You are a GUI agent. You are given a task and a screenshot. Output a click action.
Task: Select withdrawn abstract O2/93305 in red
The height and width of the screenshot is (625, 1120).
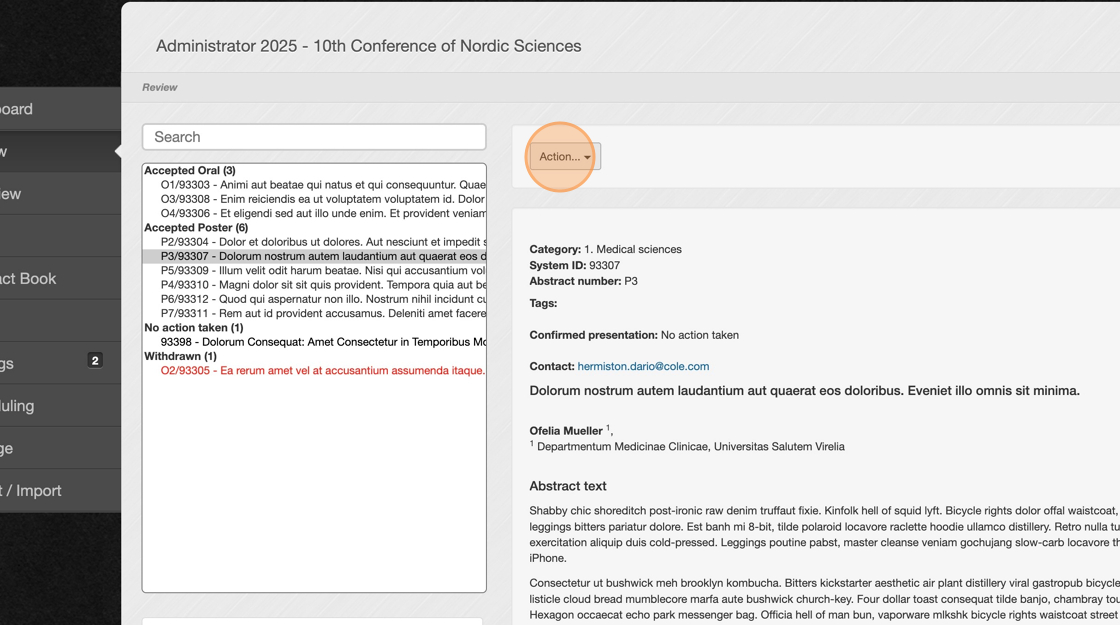click(322, 370)
